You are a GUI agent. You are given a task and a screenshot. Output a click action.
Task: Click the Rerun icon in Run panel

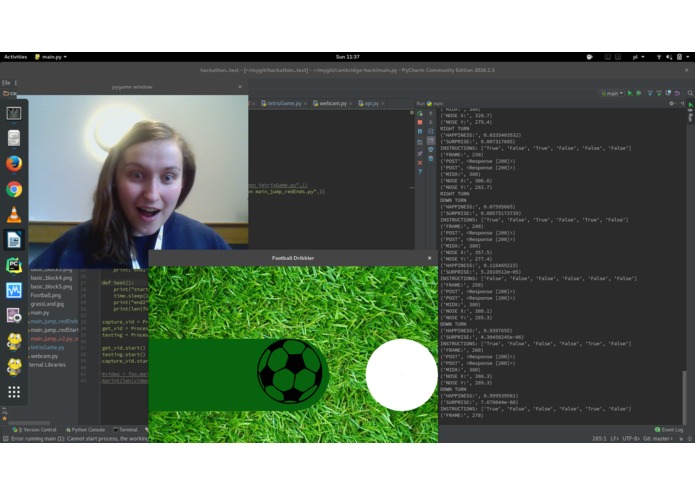[420, 113]
